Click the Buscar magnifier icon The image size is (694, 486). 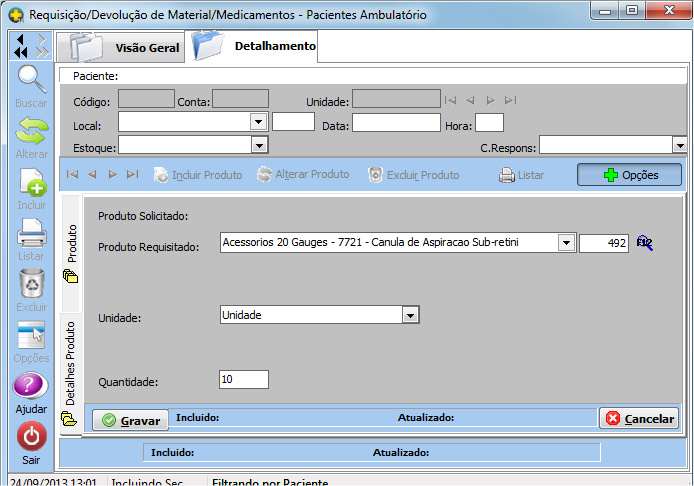pos(31,79)
